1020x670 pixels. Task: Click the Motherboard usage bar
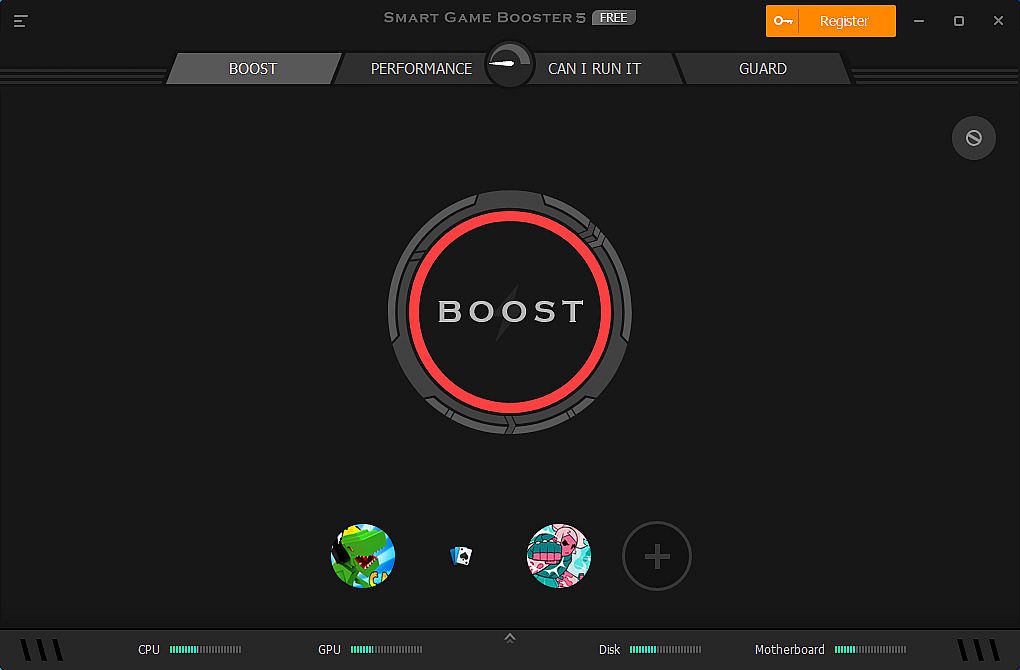(x=870, y=649)
